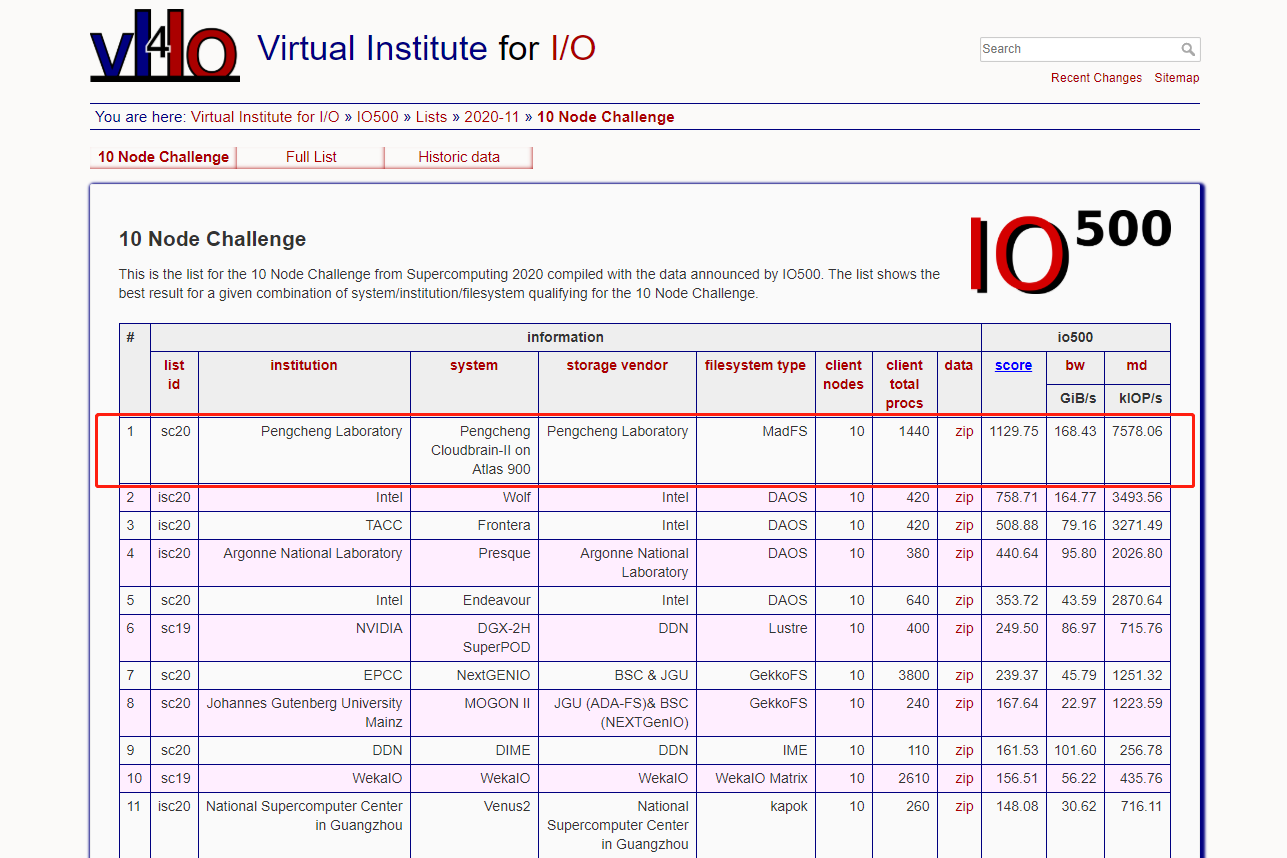Go to Lists in breadcrumb

[x=431, y=117]
